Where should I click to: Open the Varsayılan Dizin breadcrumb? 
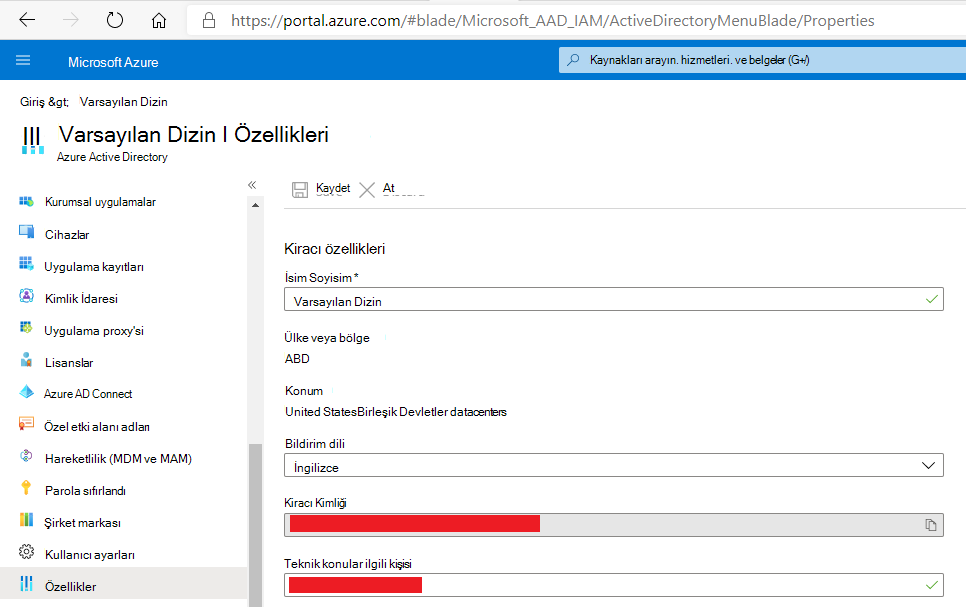123,102
